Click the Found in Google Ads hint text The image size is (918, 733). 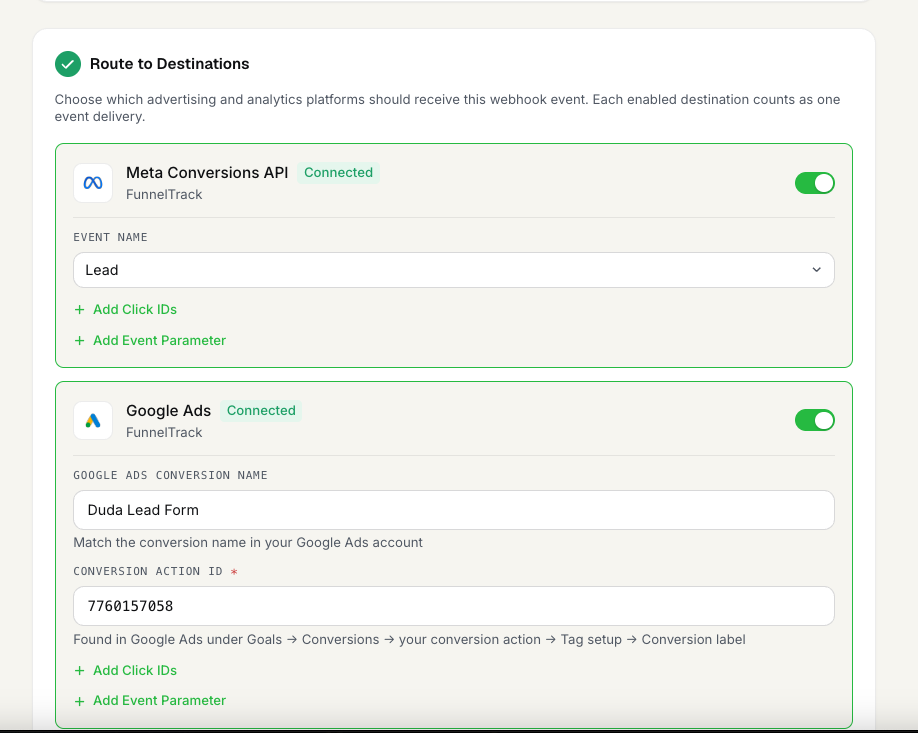pos(409,640)
